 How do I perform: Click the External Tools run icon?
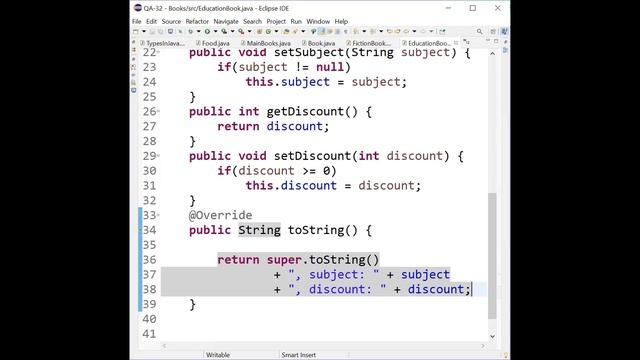click(241, 31)
